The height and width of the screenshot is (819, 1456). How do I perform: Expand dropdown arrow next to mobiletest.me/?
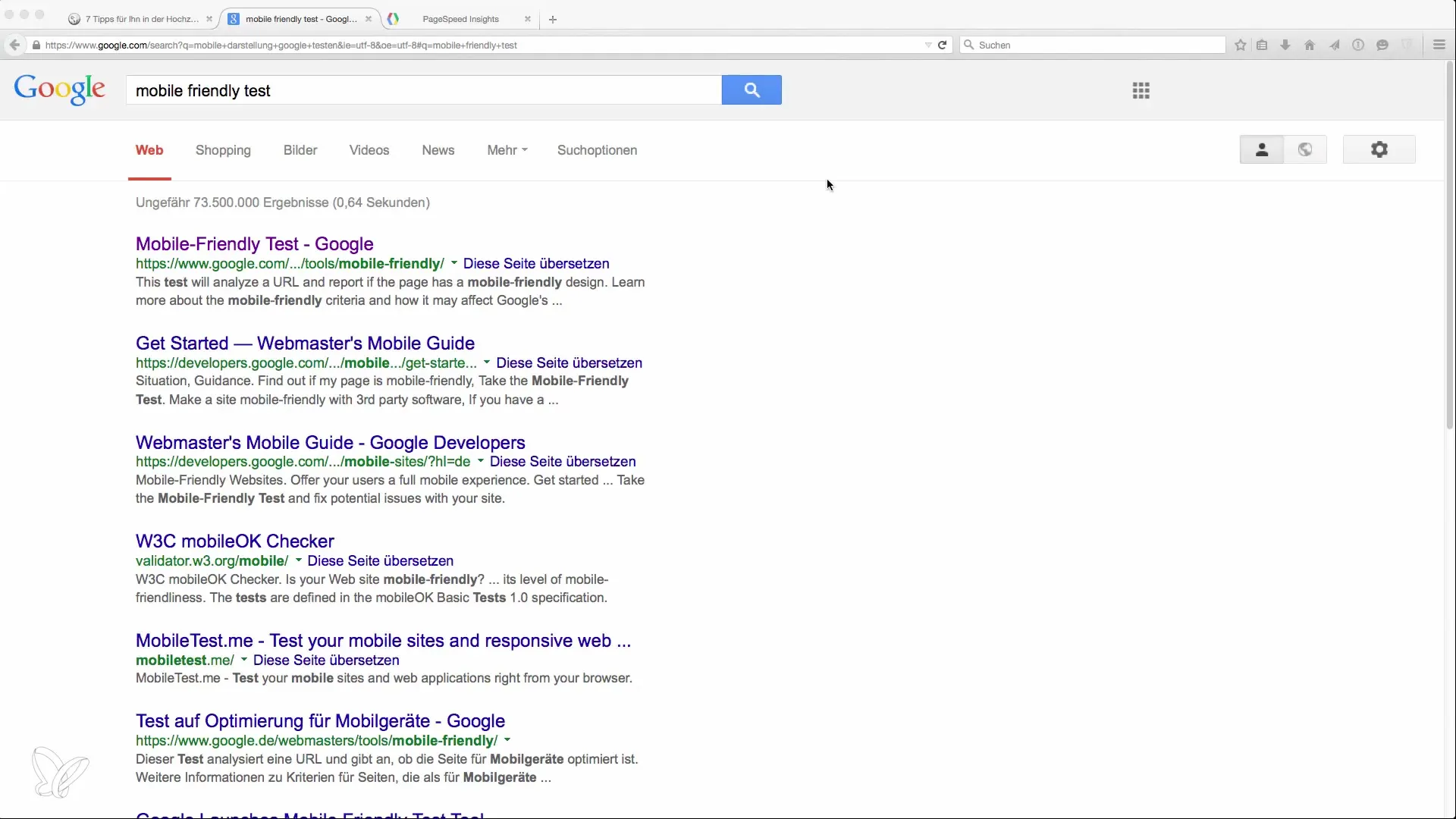click(x=243, y=660)
